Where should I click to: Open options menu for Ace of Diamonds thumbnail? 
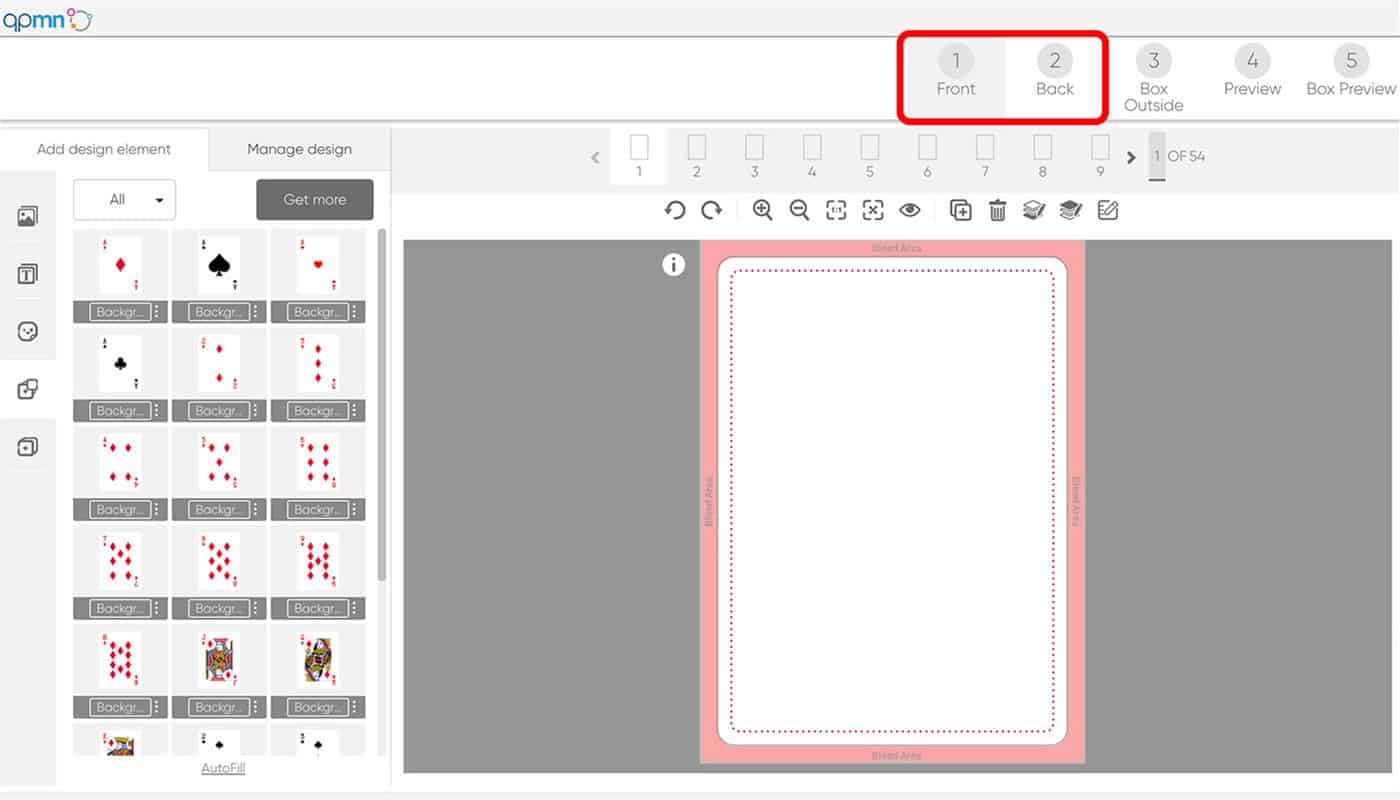[x=157, y=312]
